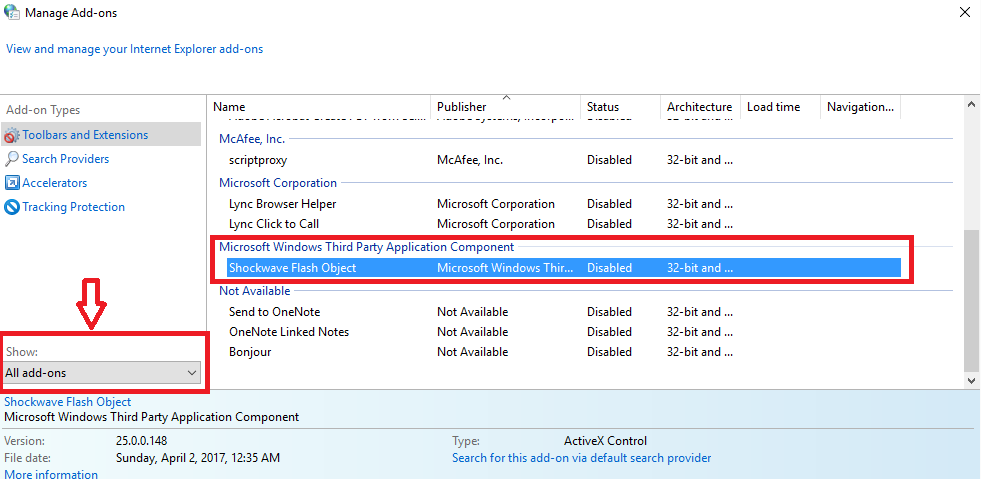Click Not Available publisher of OneNote Linked Notes

[472, 331]
